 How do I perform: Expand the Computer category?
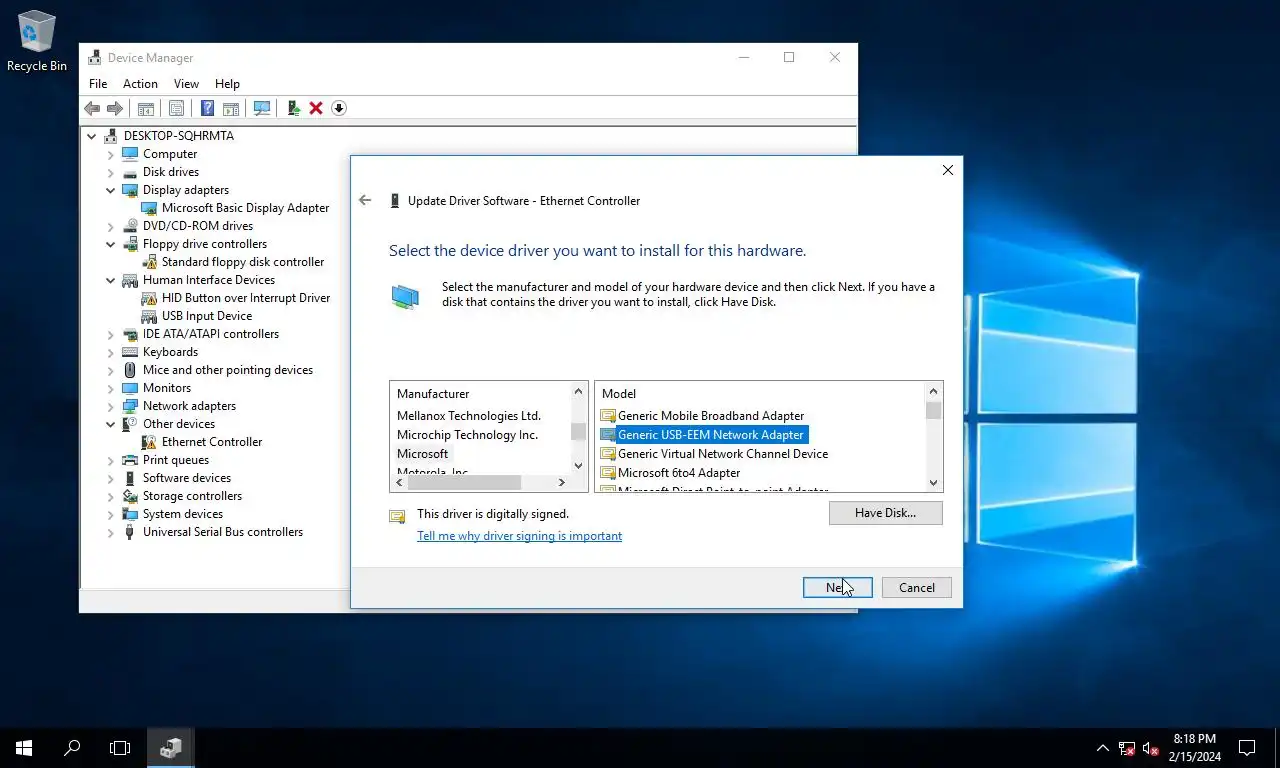coord(111,154)
